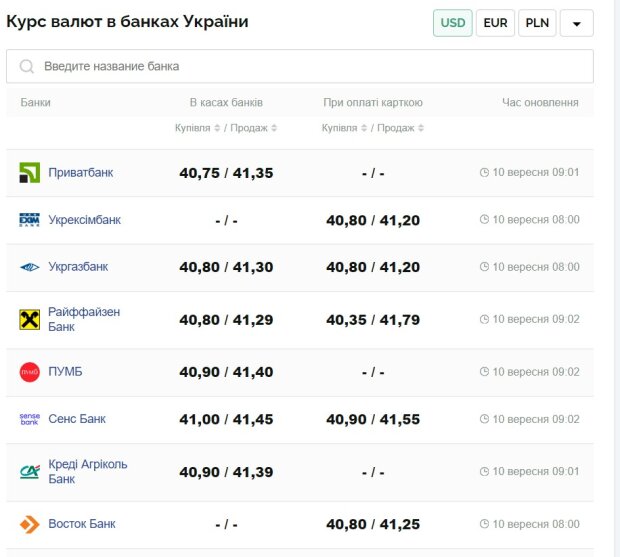This screenshot has width=620, height=557.
Task: Click the ПУМБ red logo icon
Action: (x=29, y=372)
